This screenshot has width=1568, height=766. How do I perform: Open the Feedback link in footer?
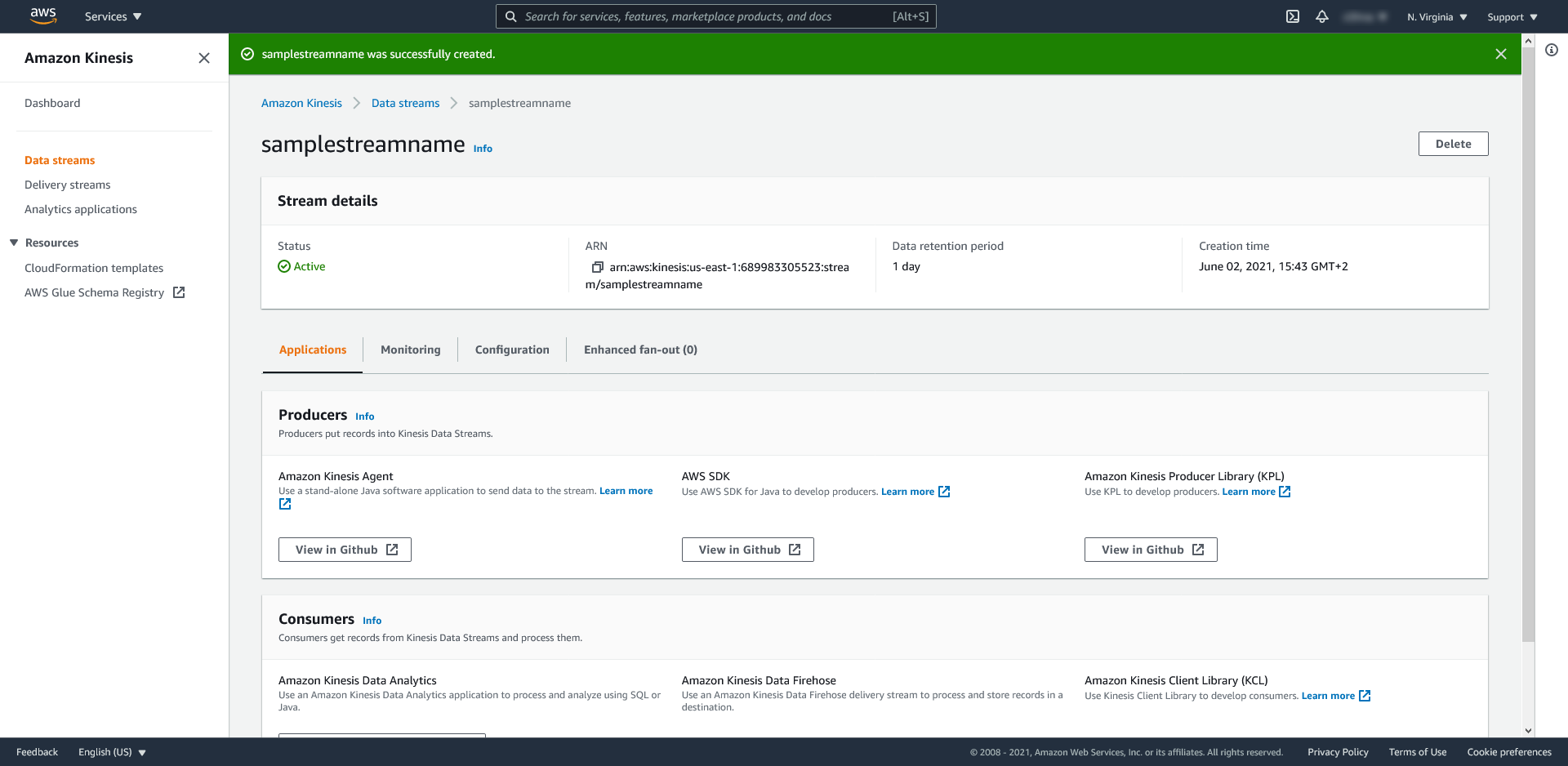[x=37, y=752]
